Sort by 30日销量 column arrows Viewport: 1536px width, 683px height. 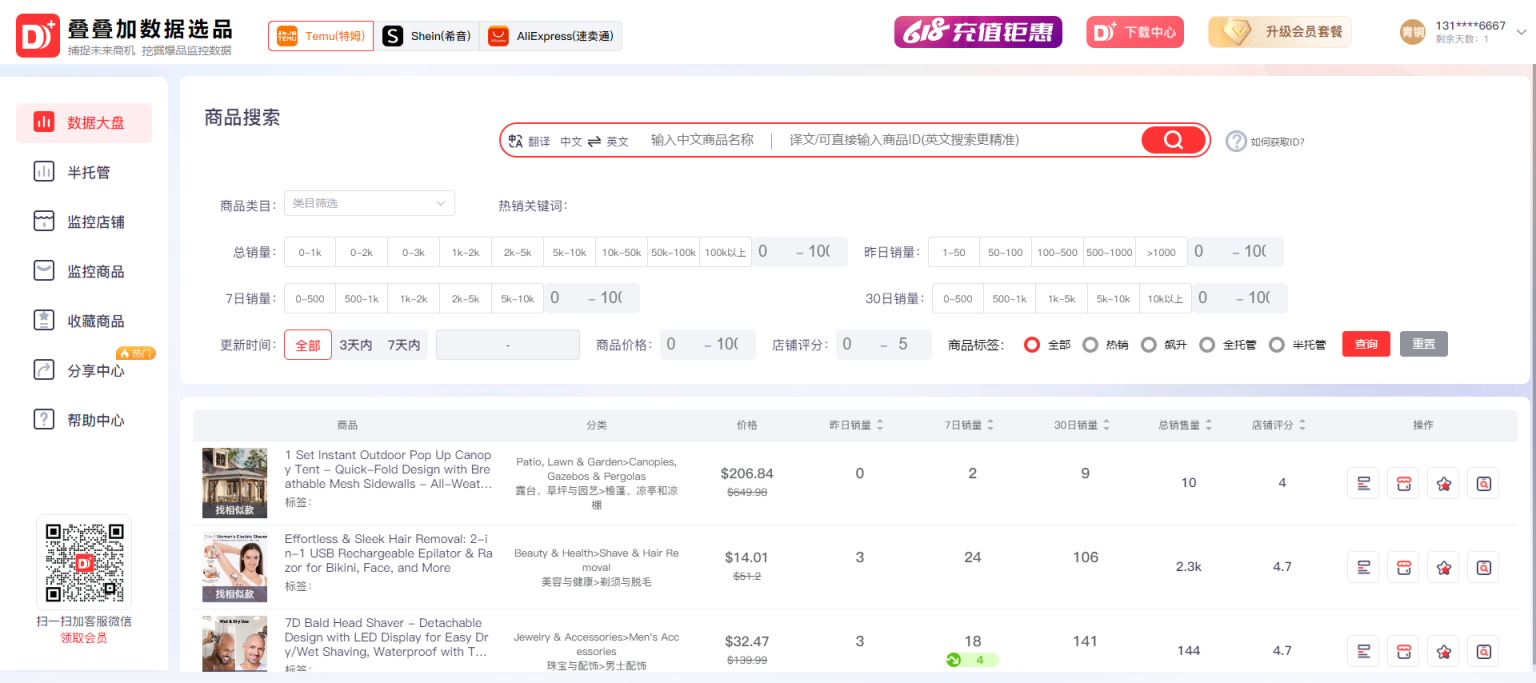[1106, 425]
